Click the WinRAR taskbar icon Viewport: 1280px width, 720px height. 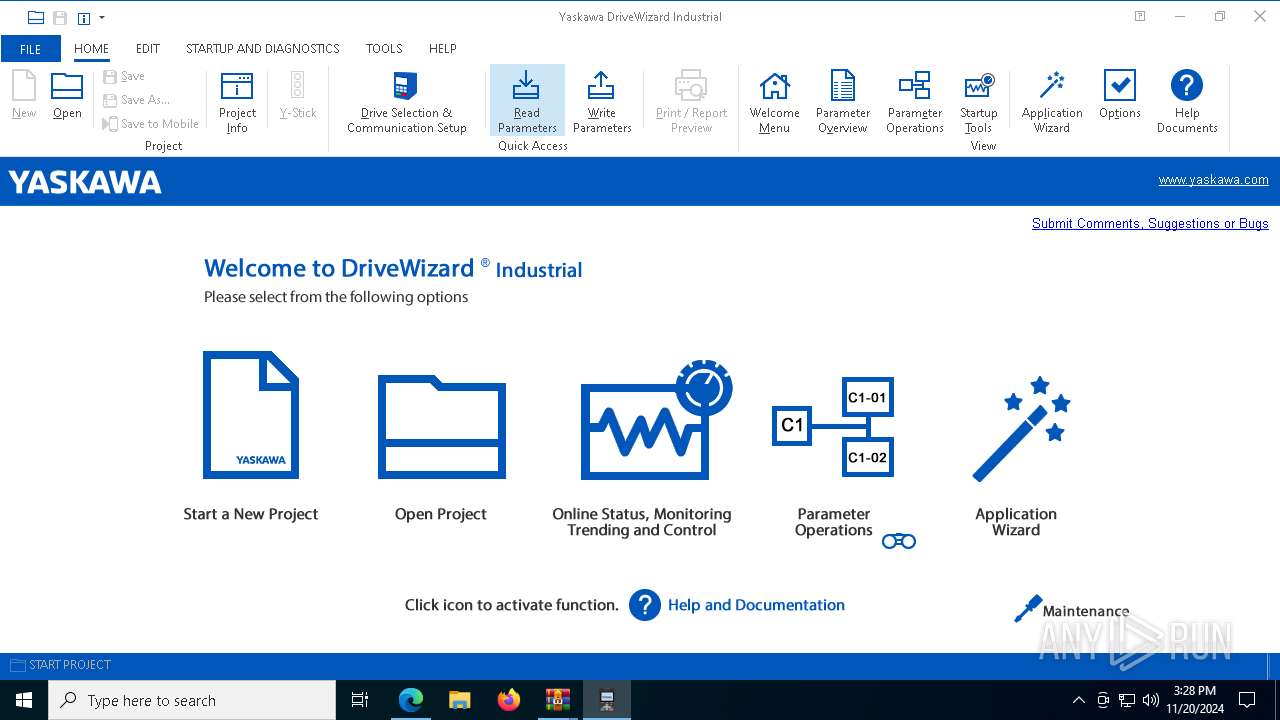(558, 700)
